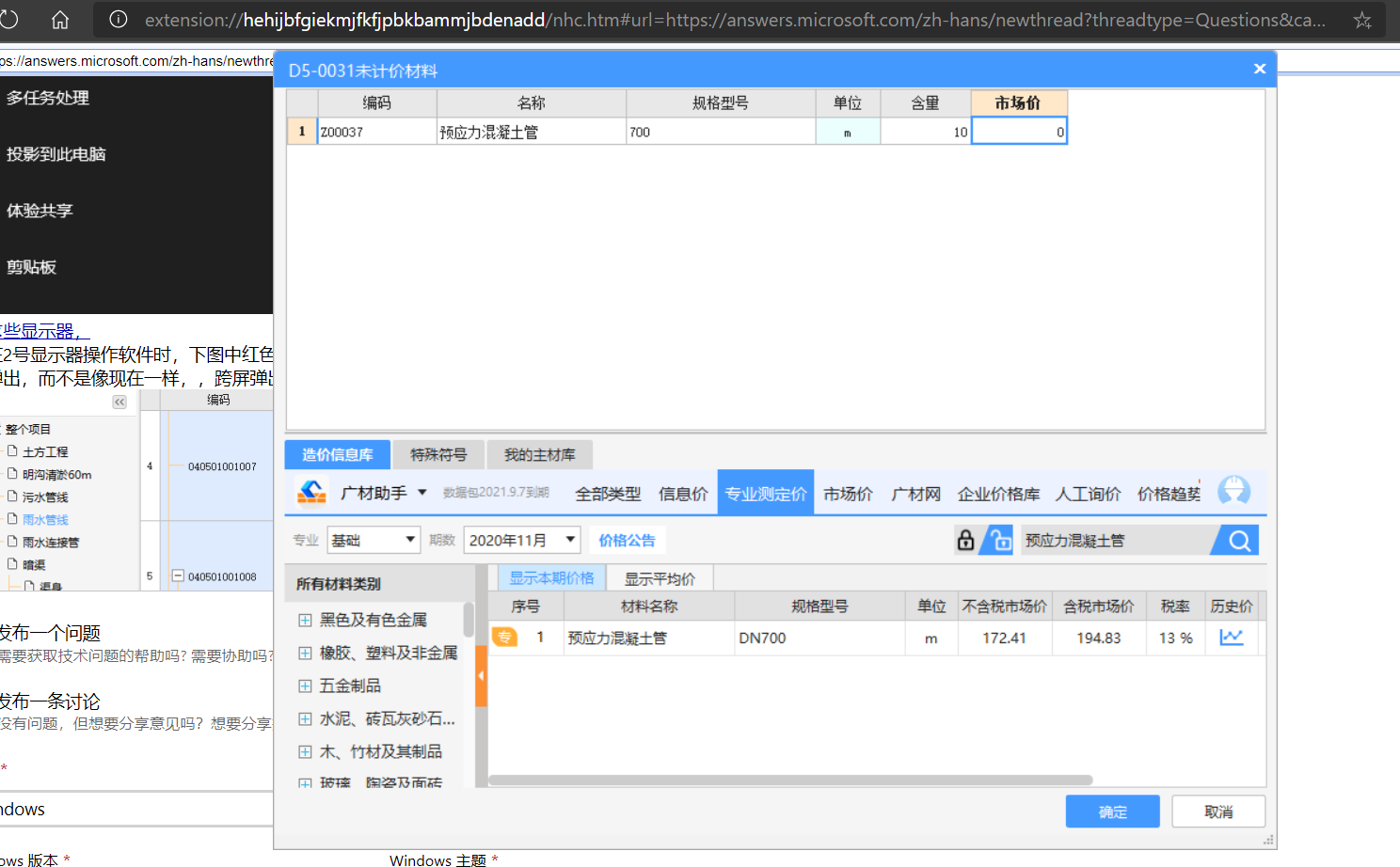Click the 取消 button
This screenshot has width=1400, height=867.
click(1218, 812)
